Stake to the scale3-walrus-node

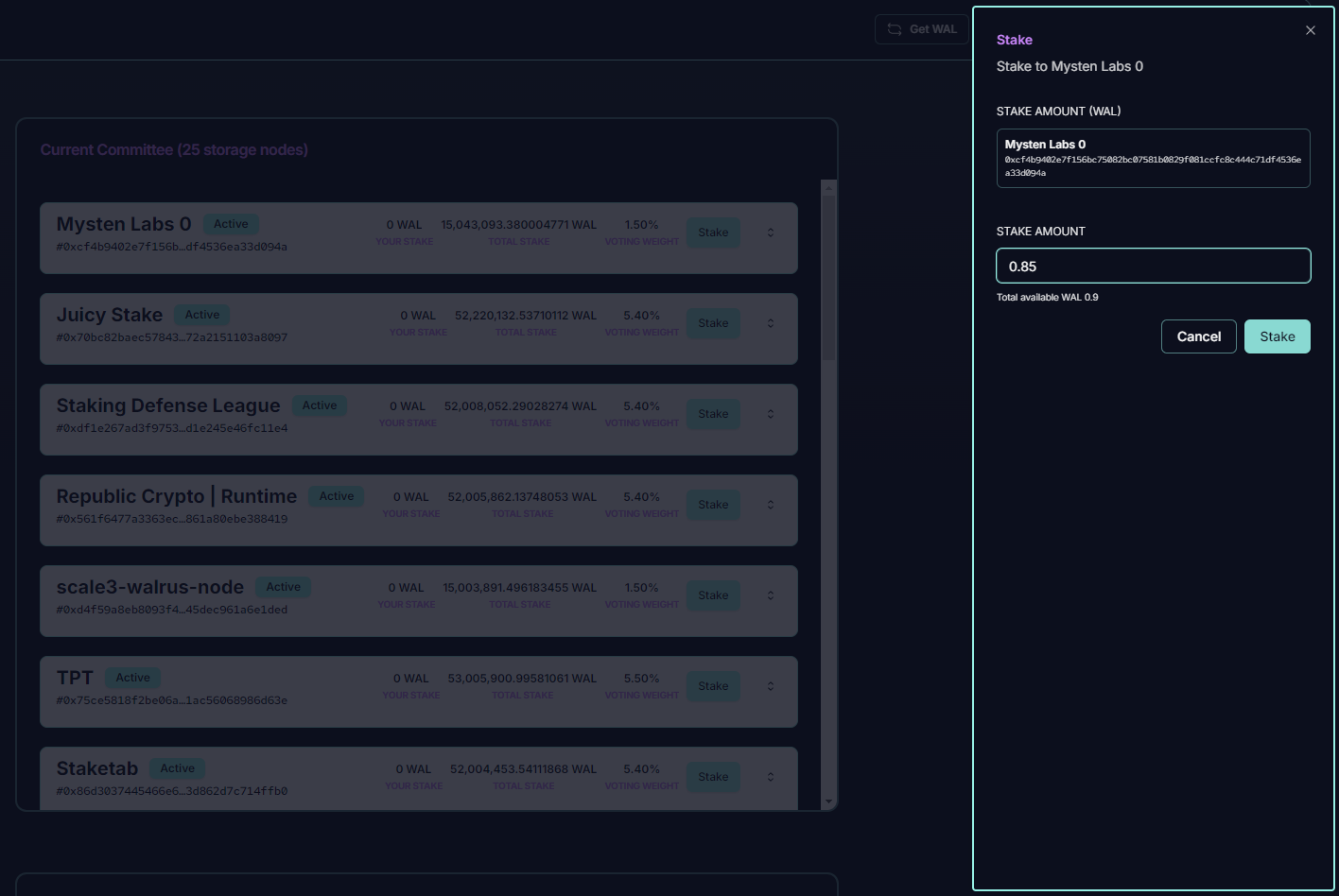(x=713, y=595)
